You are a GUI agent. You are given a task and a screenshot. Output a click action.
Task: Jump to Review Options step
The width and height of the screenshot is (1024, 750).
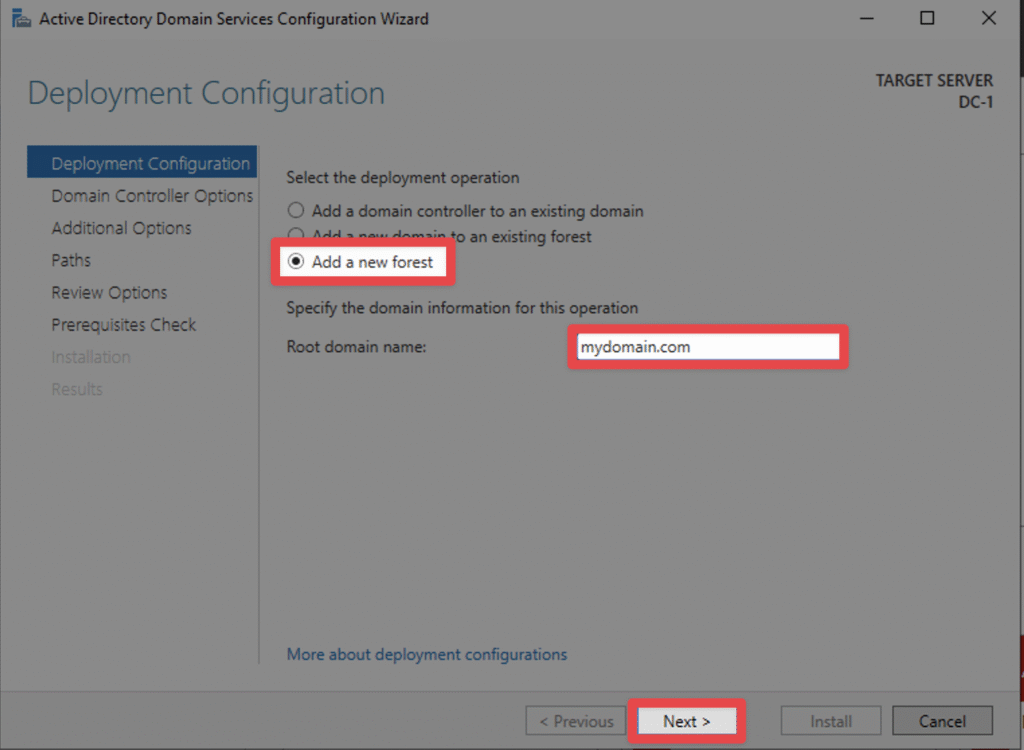pos(109,293)
